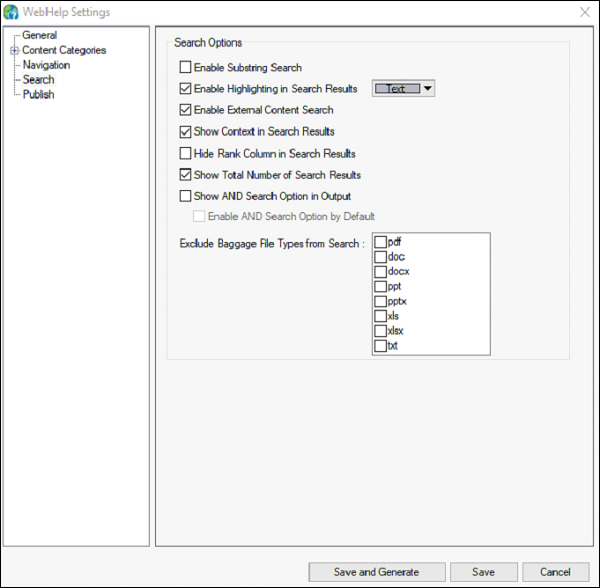Enable Substring Search checkbox
This screenshot has width=600, height=588.
[185, 67]
